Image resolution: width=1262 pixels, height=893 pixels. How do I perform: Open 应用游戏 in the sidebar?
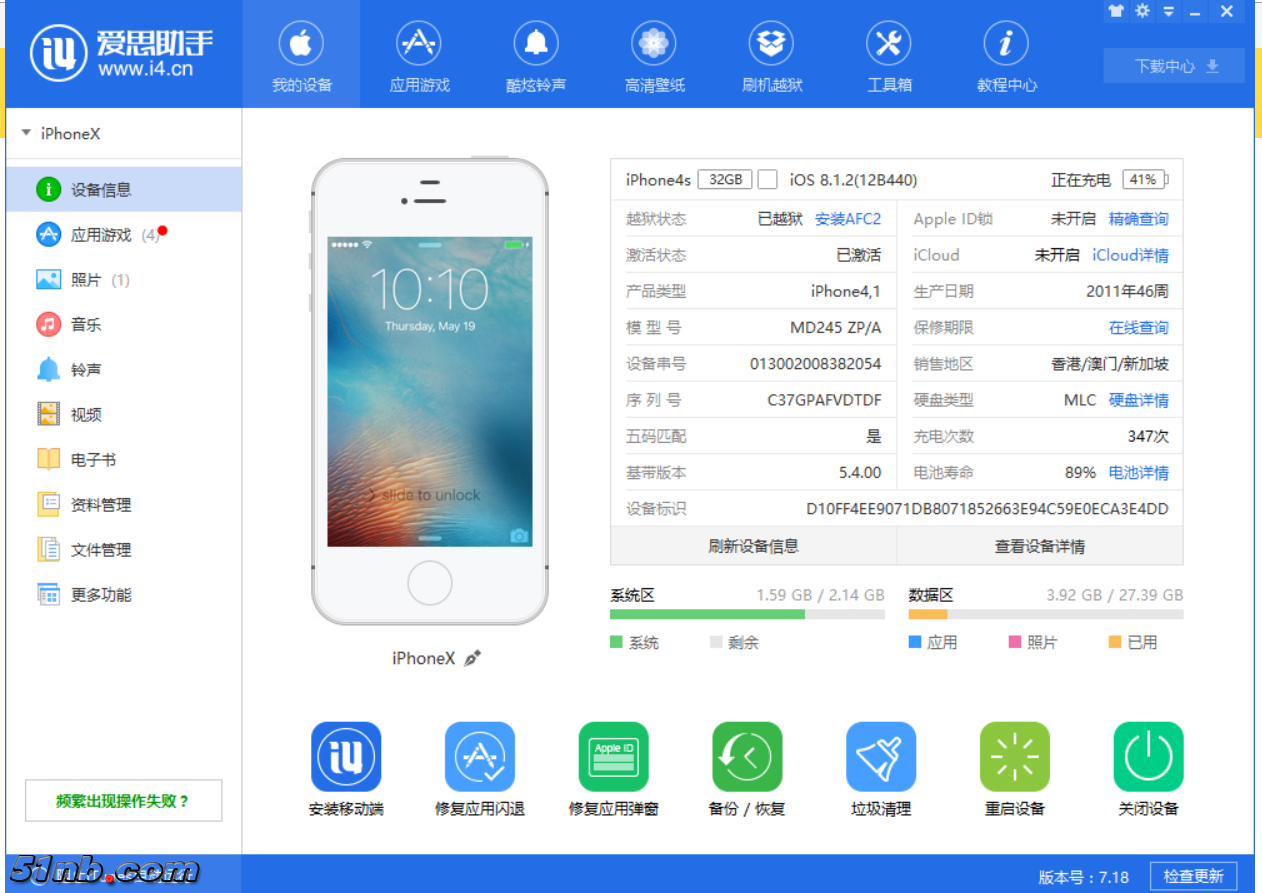[x=124, y=234]
